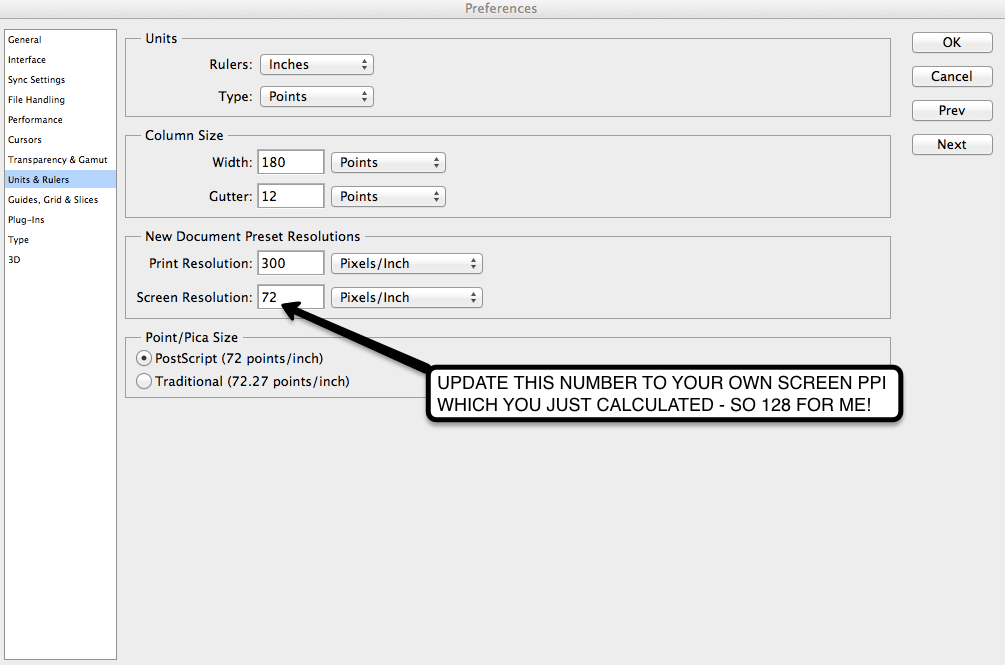Open the Gutter units dropdown
1005x665 pixels.
(x=388, y=197)
